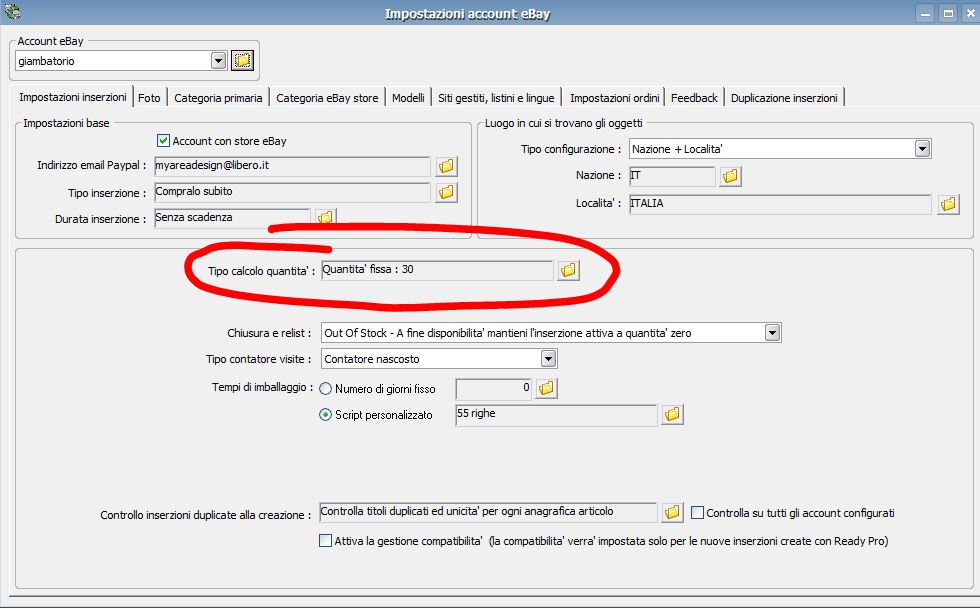Viewport: 980px width, 609px height.
Task: Click Localita' field containing ITALIA
Action: coord(780,204)
